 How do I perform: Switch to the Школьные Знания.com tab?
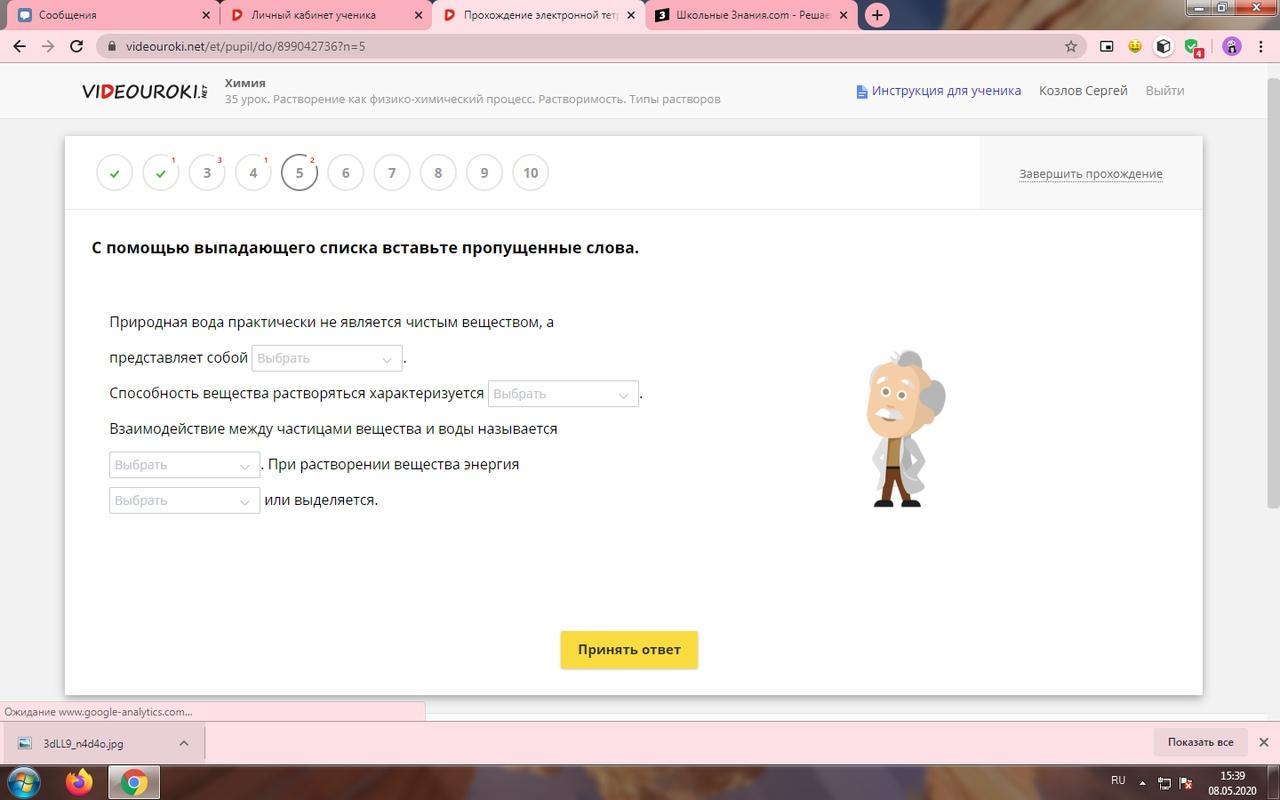(x=750, y=15)
